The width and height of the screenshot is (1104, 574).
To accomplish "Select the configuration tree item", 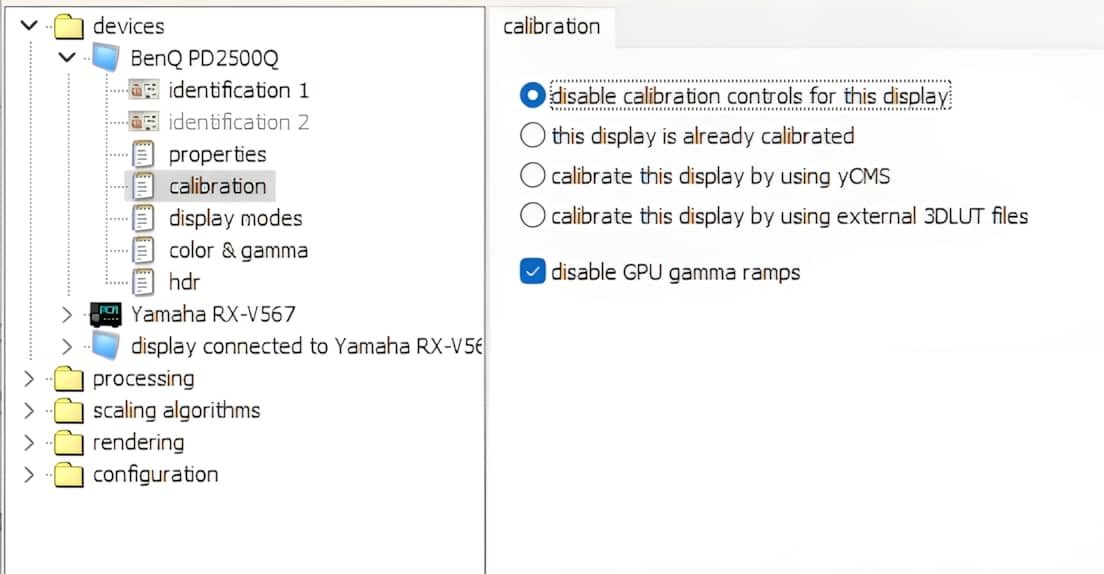I will [155, 474].
